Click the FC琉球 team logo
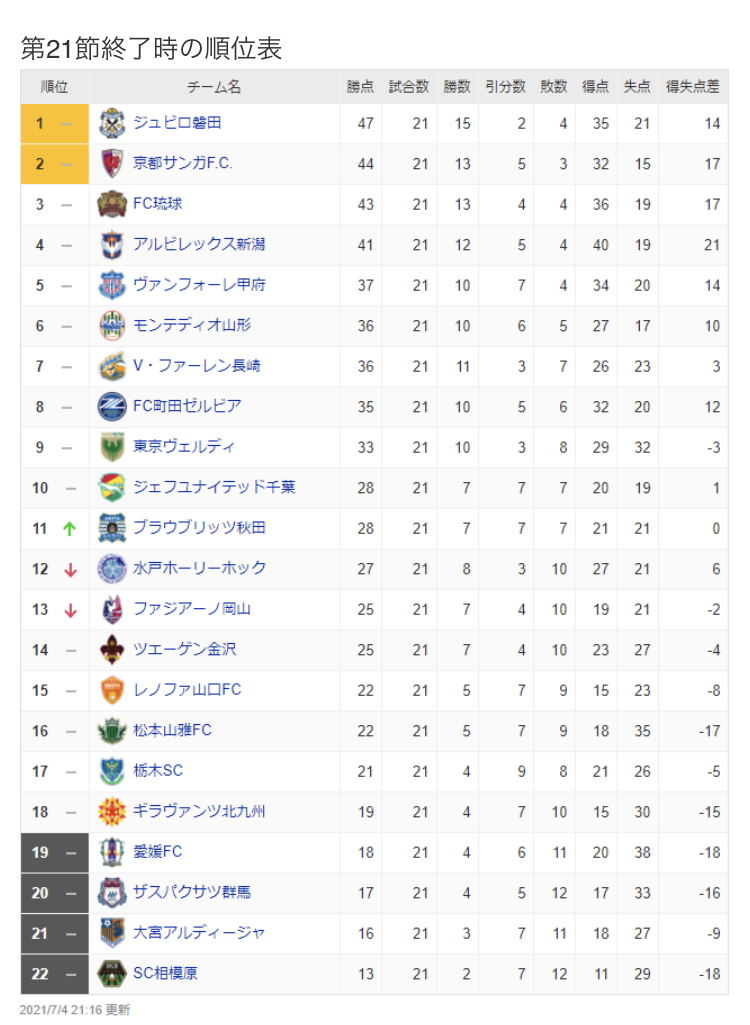The height and width of the screenshot is (1025, 750). [x=111, y=204]
